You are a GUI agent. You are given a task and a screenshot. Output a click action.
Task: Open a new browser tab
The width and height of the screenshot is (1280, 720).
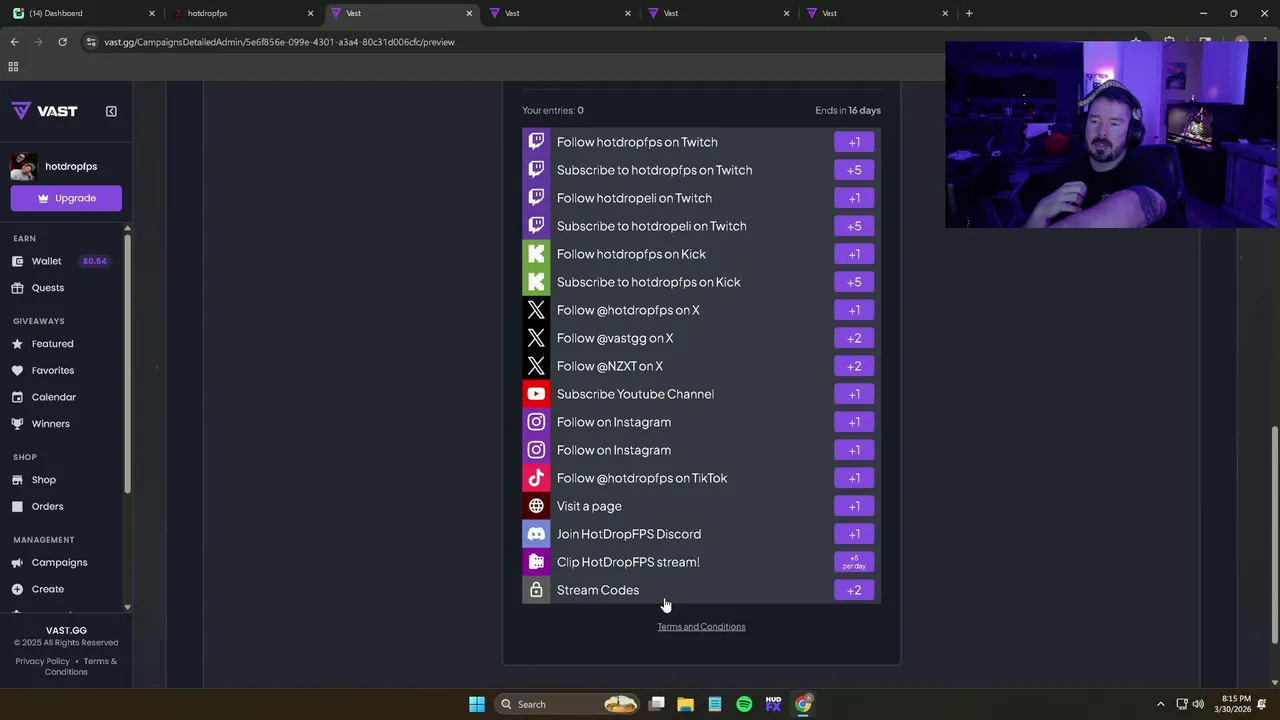[x=969, y=13]
